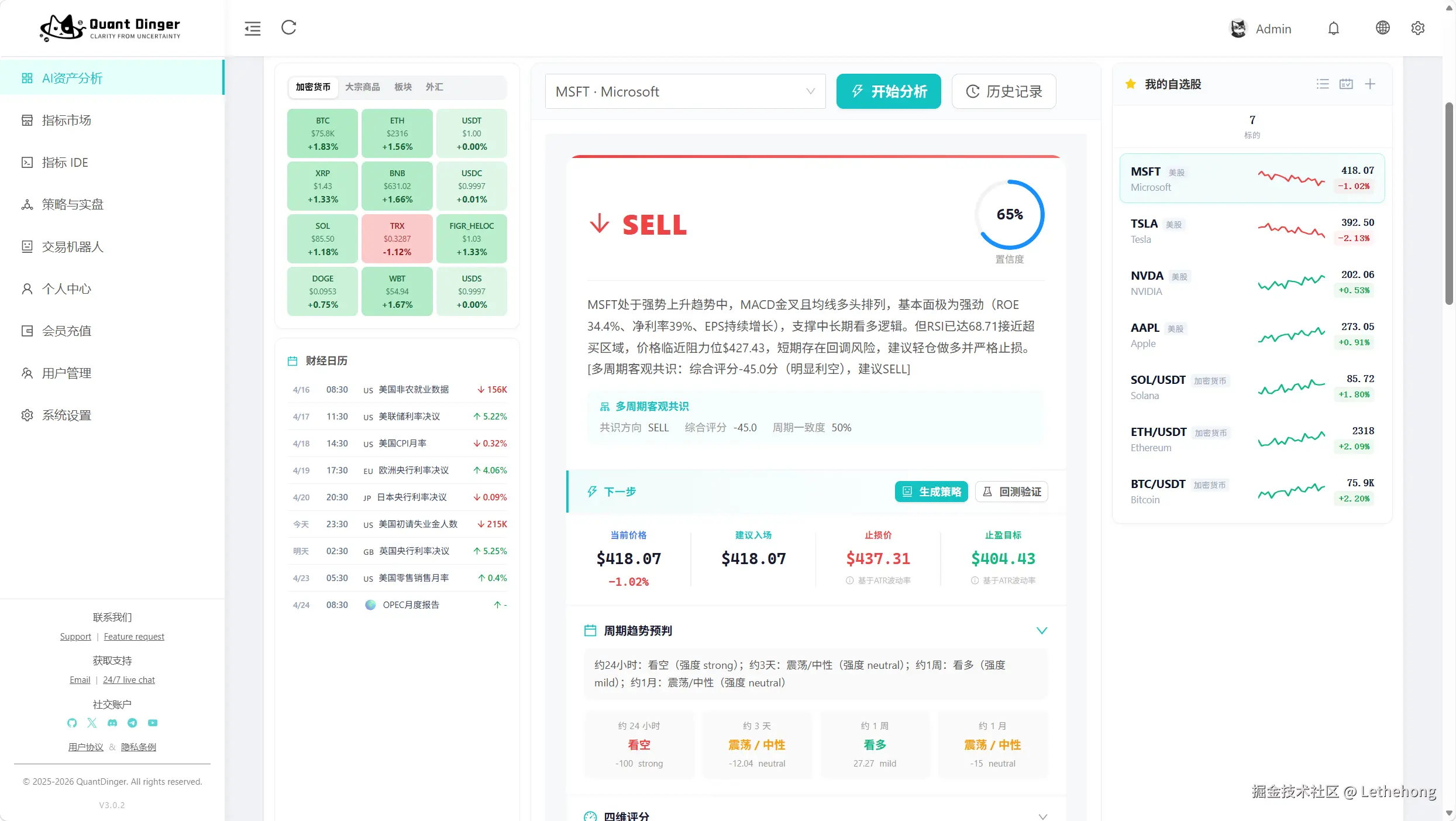Image resolution: width=1456 pixels, height=821 pixels.
Task: Select the BTC heatmap tile
Action: click(322, 133)
